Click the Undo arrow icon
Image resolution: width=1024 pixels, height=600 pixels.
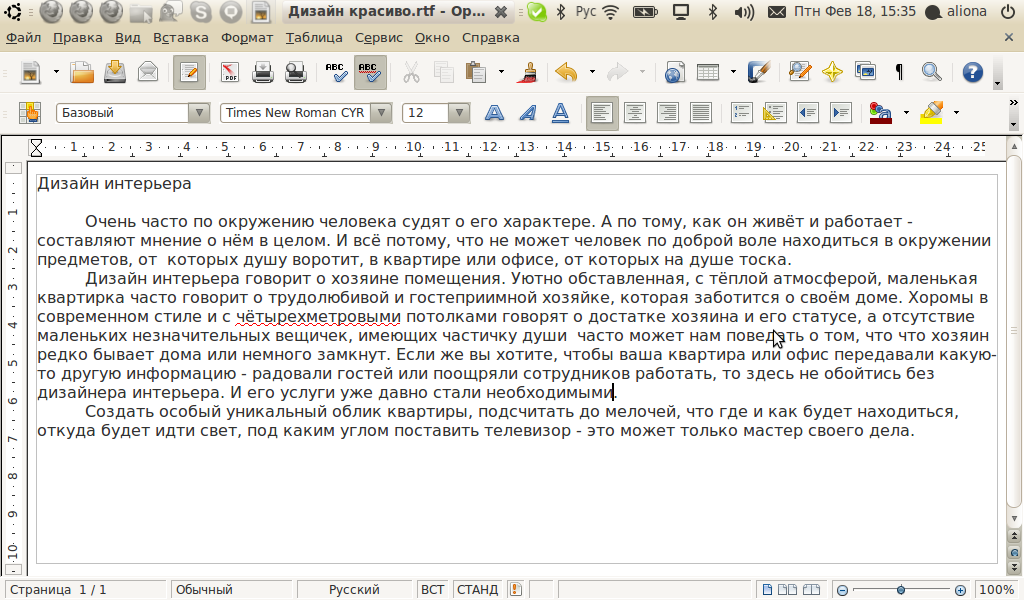tap(567, 72)
